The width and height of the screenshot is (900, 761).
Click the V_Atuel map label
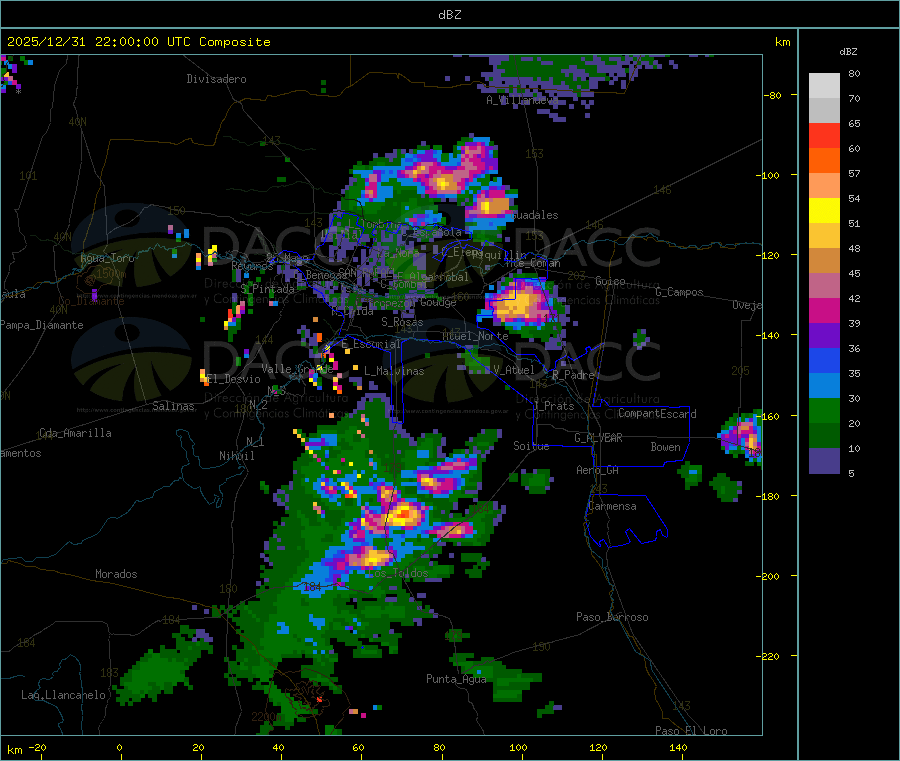(513, 370)
